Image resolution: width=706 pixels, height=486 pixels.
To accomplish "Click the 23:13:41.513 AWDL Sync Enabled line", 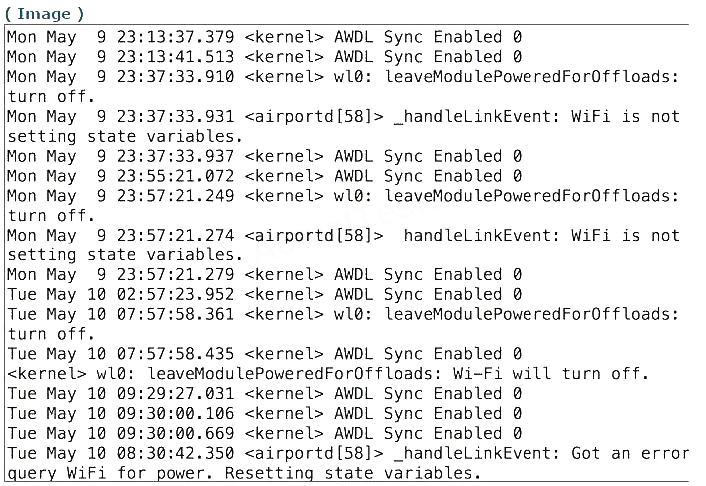I will [265, 57].
